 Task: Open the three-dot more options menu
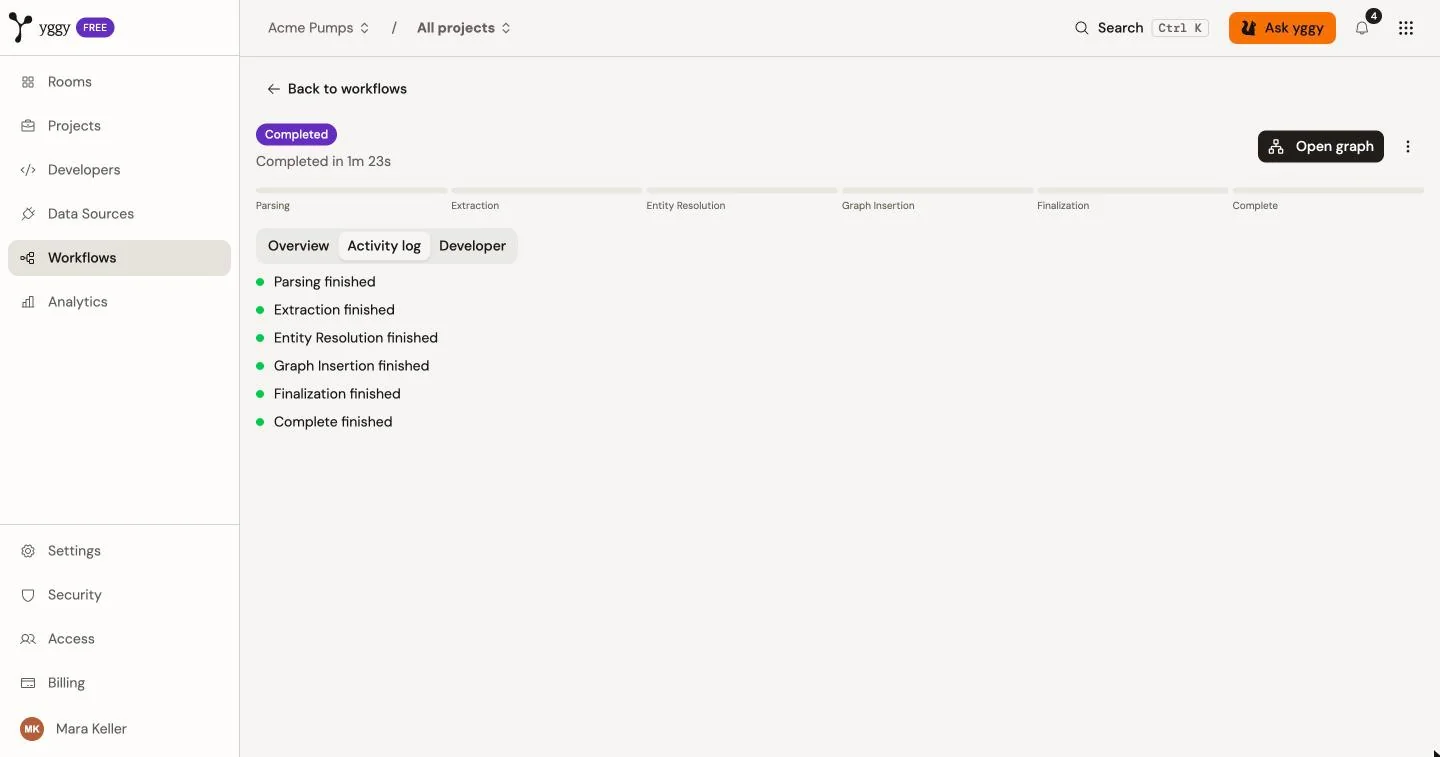(1408, 147)
